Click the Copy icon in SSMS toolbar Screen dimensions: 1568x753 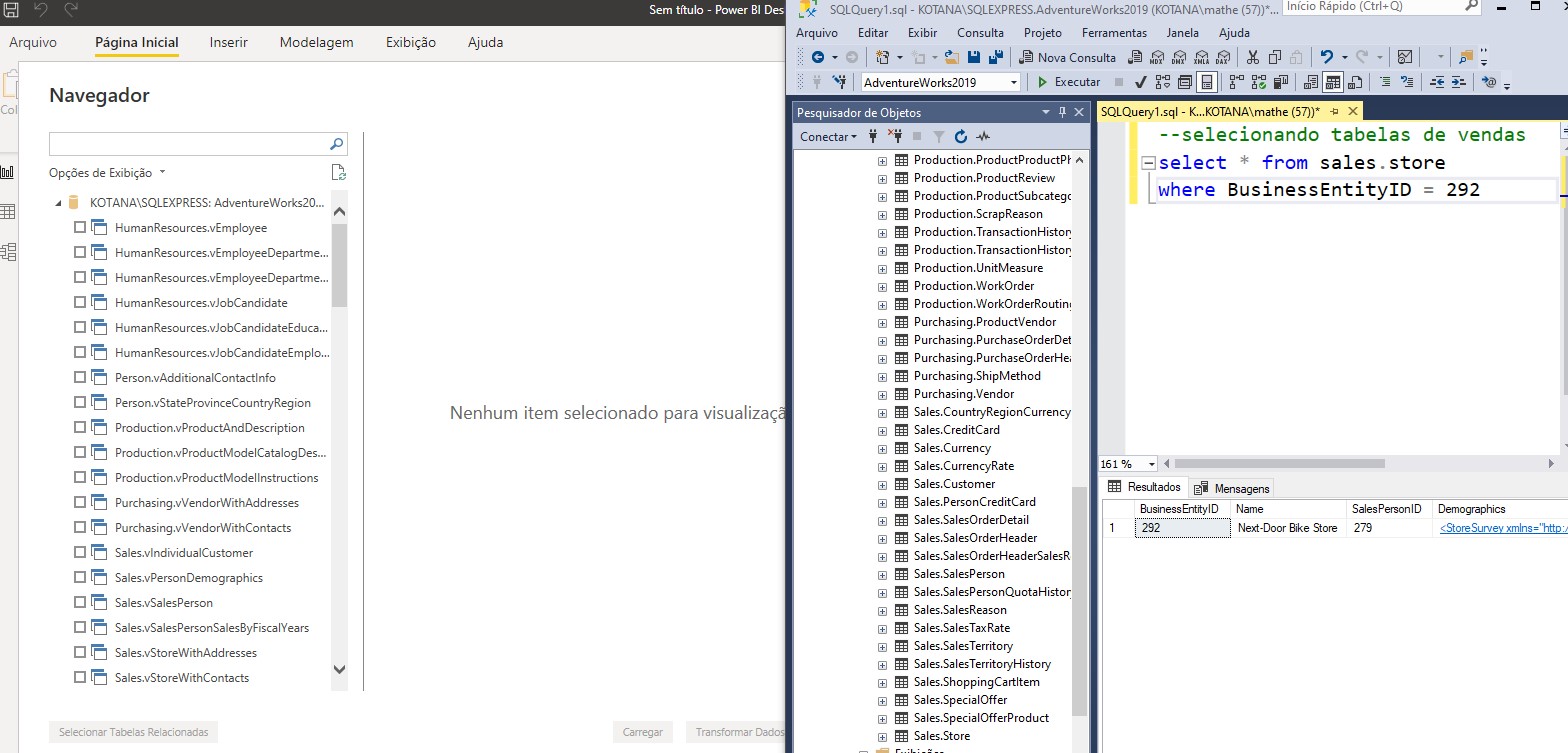[1274, 57]
